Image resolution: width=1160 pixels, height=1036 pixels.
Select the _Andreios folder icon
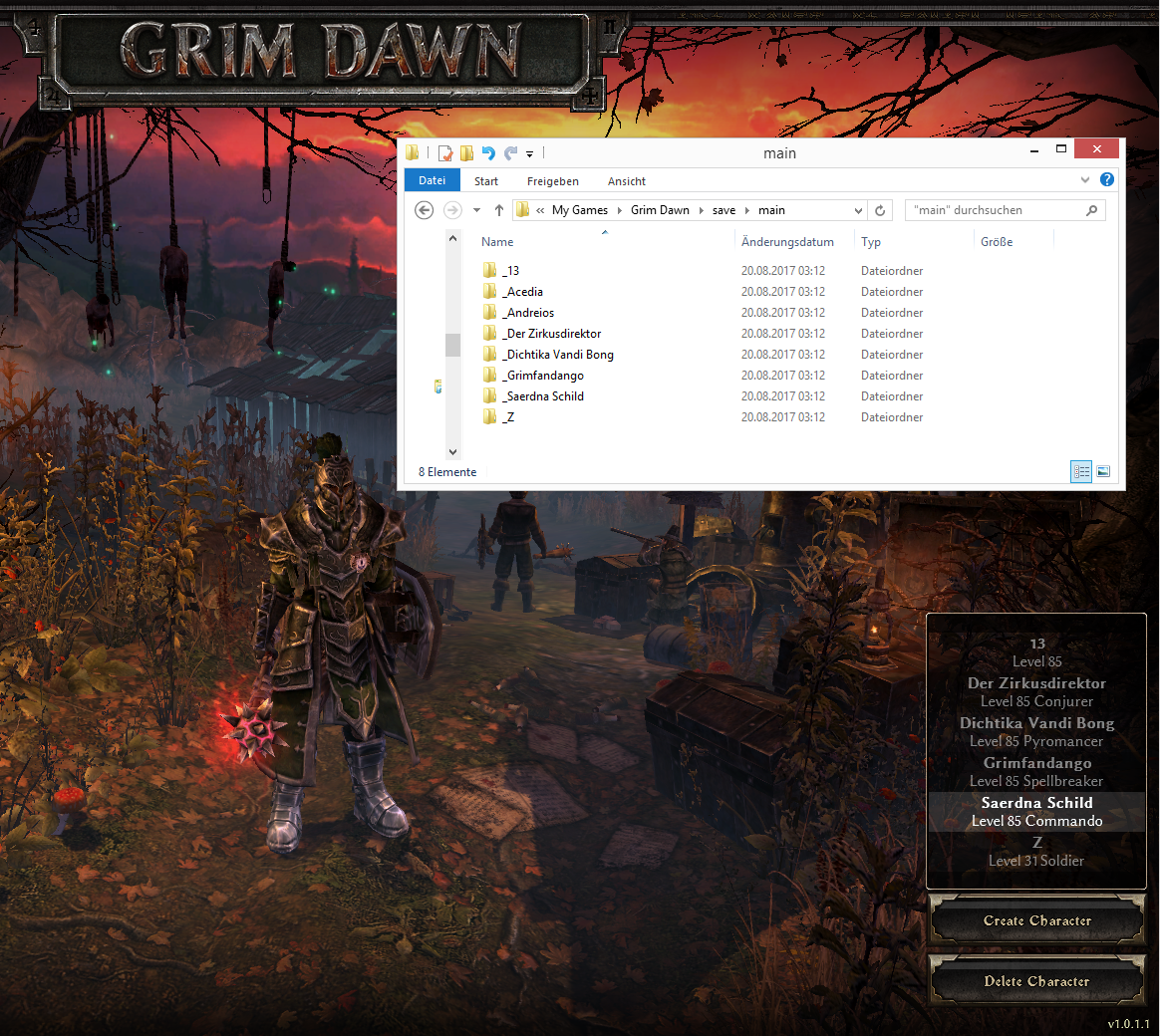(x=489, y=312)
